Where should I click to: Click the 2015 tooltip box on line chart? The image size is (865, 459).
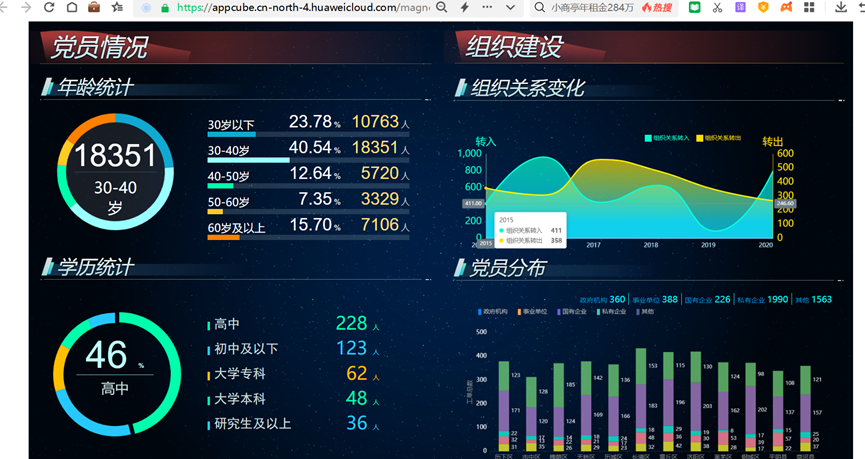pyautogui.click(x=530, y=230)
